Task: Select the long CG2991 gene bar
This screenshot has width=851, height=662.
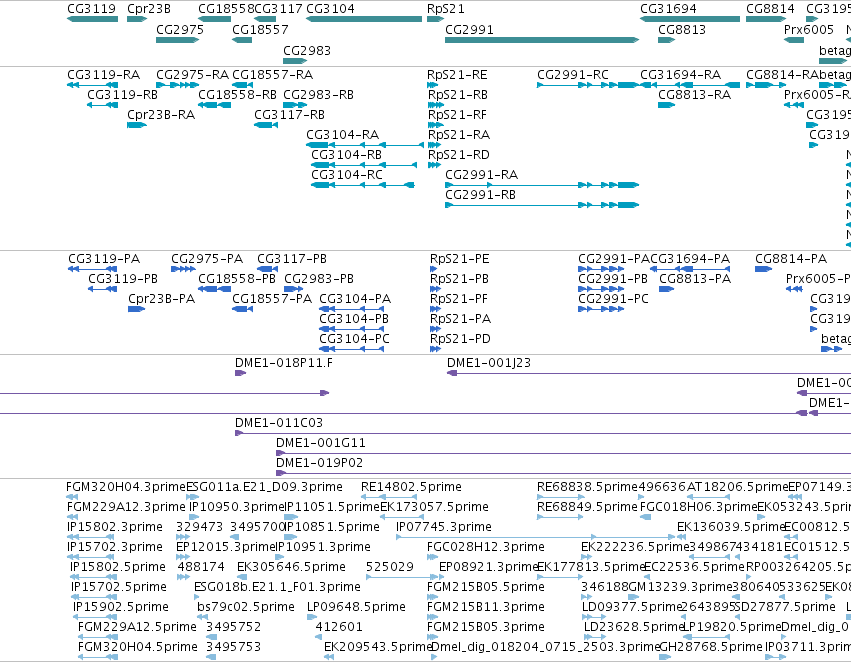Action: pos(542,40)
